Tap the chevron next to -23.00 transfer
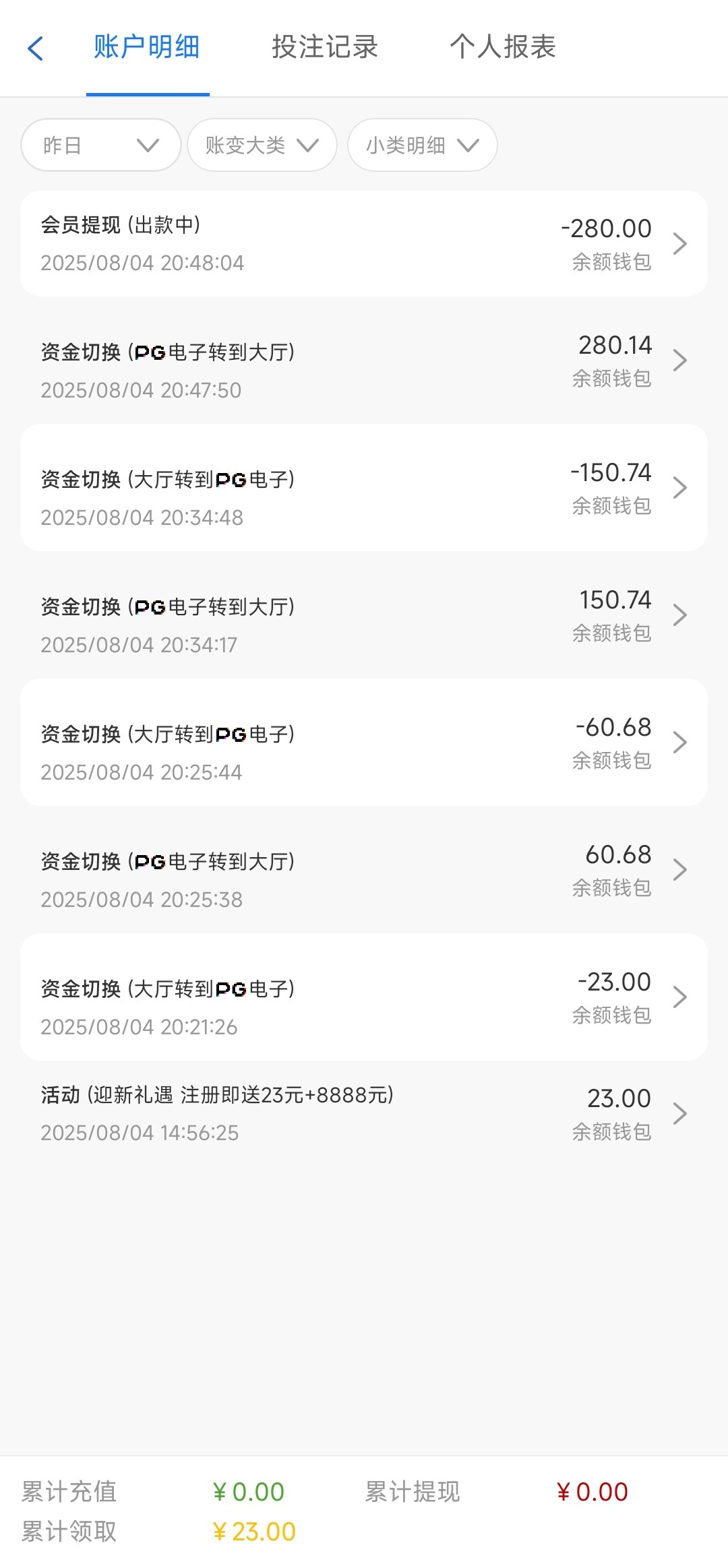The height and width of the screenshot is (1568, 728). [679, 997]
